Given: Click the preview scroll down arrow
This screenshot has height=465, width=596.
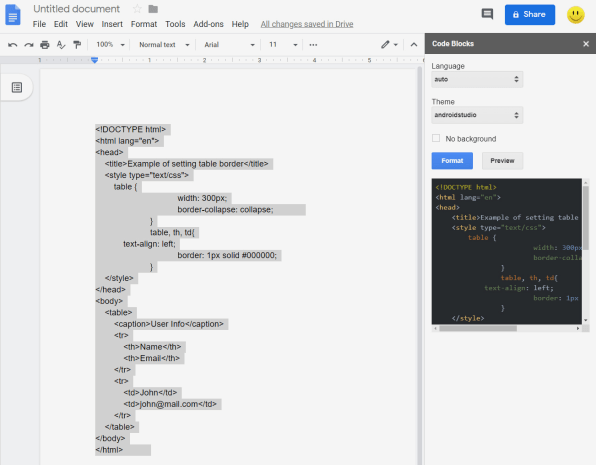Looking at the screenshot, I should point(585,320).
